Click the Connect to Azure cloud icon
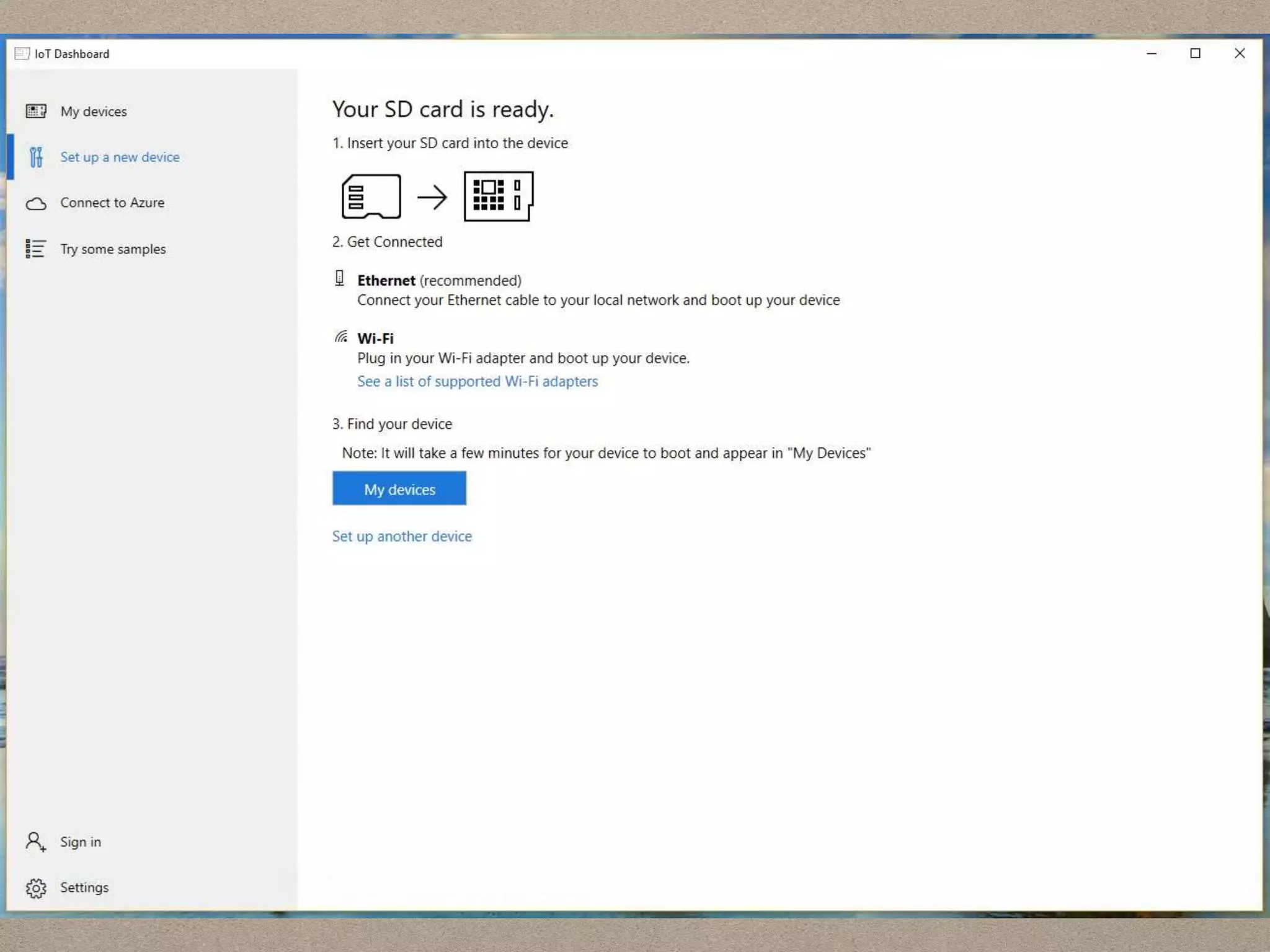Viewport: 1270px width, 952px height. tap(36, 203)
